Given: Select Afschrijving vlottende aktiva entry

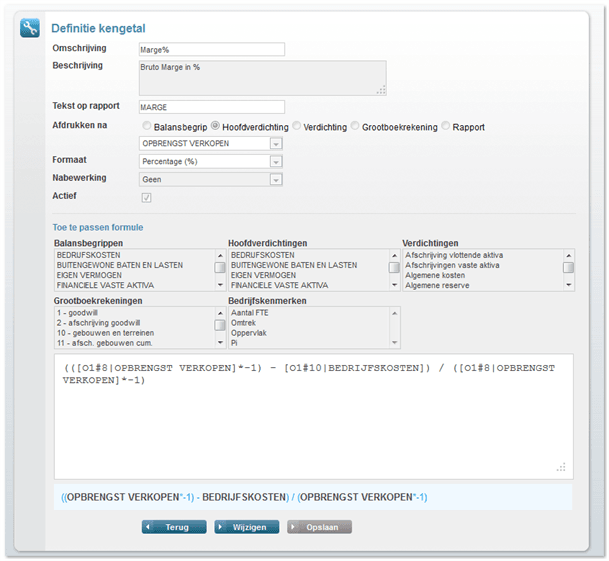Looking at the screenshot, I should click(454, 255).
